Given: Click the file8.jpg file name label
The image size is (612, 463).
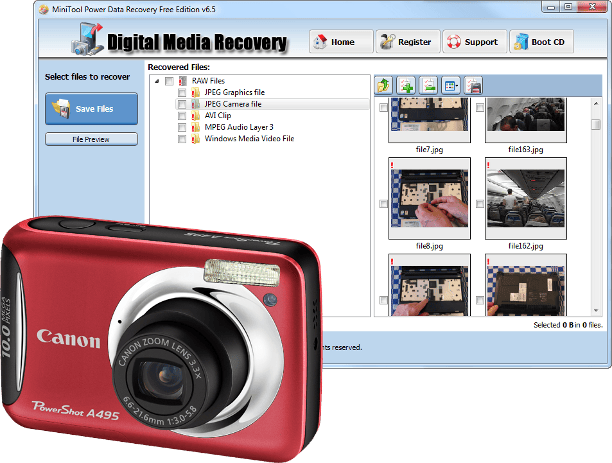Looking at the screenshot, I should [429, 246].
